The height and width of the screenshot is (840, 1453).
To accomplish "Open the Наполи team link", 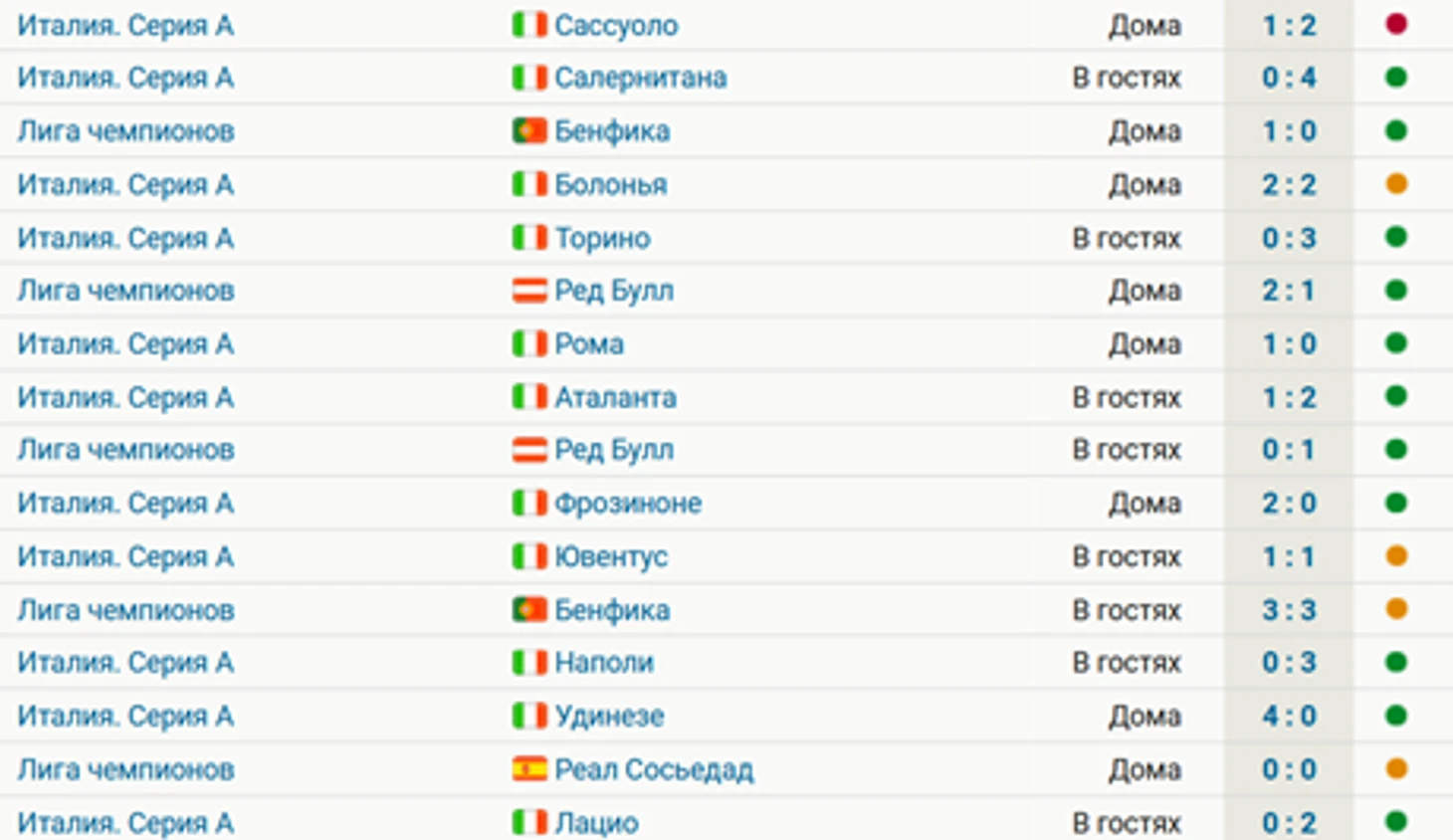I will (x=604, y=663).
